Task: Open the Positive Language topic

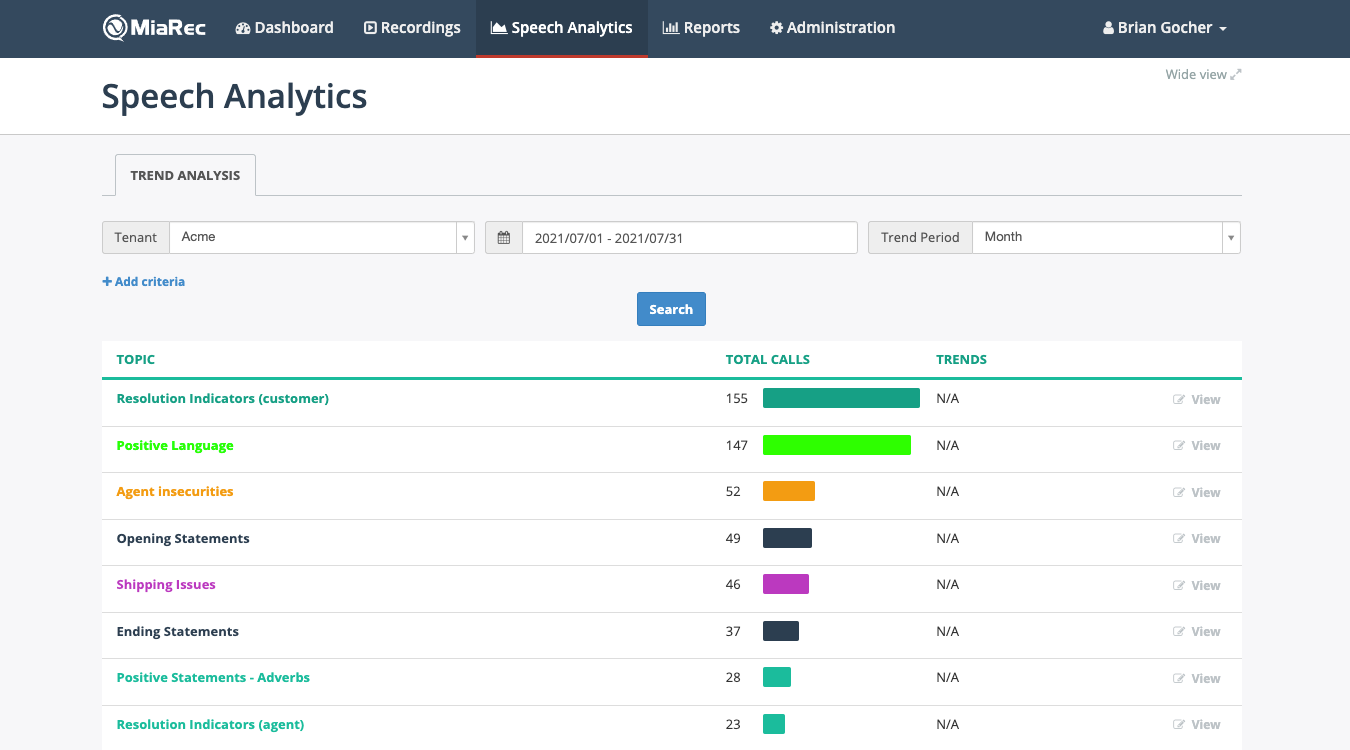Action: click(175, 445)
